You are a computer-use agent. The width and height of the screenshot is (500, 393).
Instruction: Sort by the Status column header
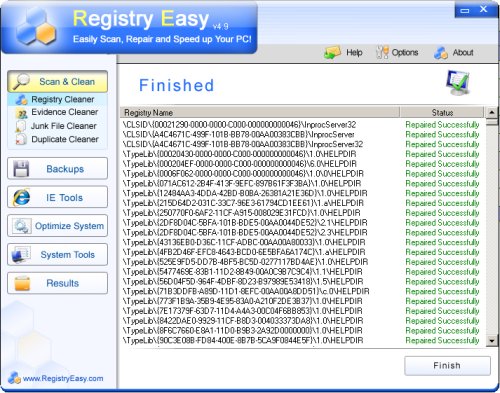point(442,113)
